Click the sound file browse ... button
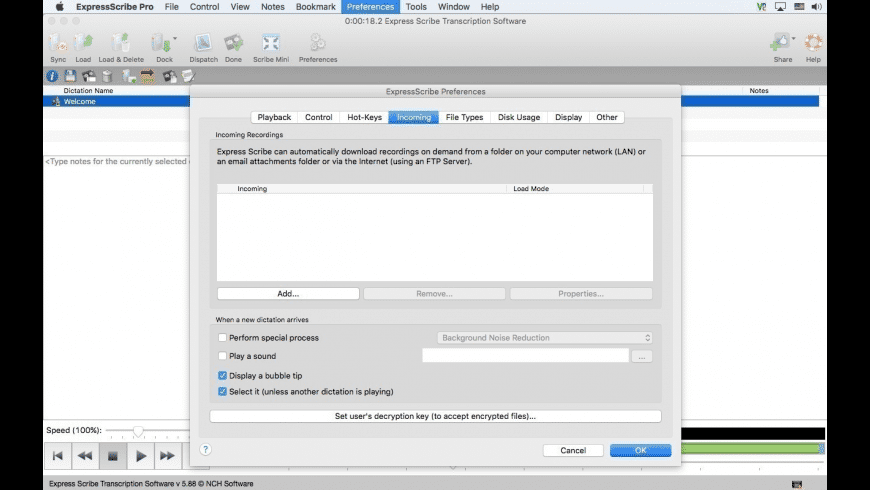The width and height of the screenshot is (870, 490). tap(642, 356)
